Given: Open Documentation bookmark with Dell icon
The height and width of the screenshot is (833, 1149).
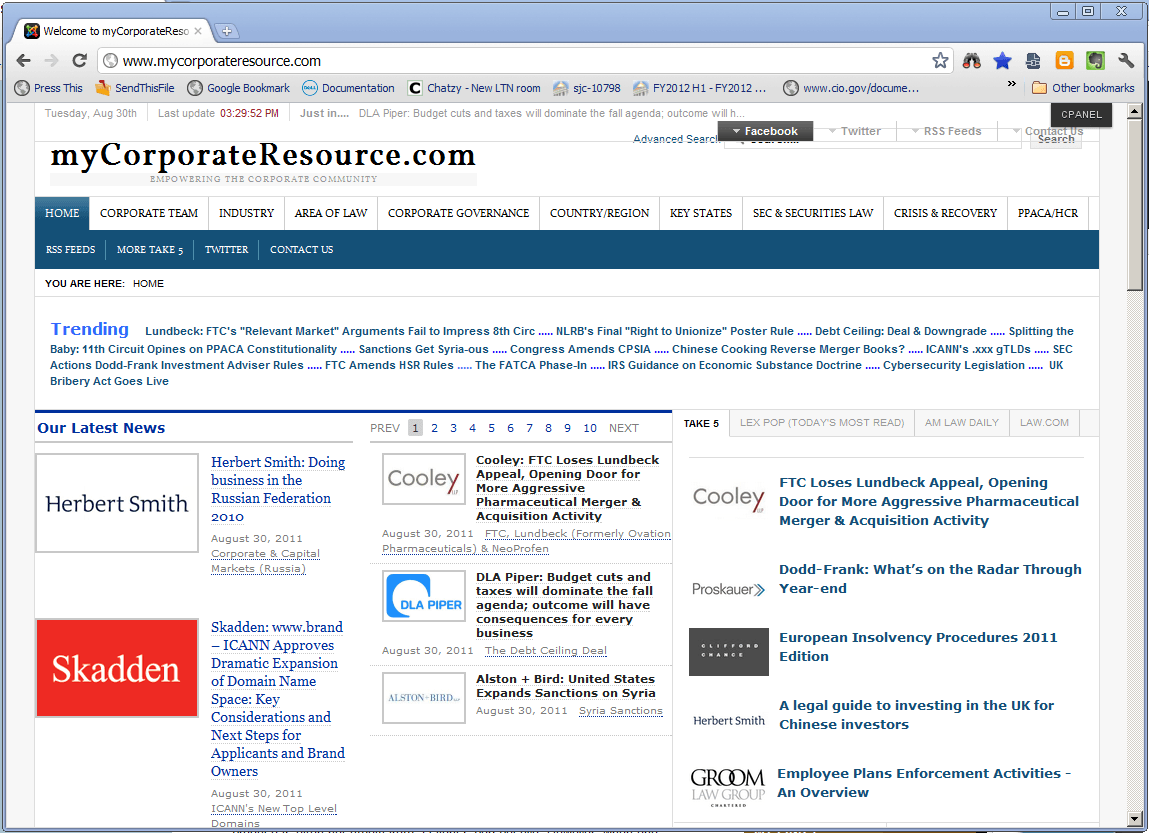Looking at the screenshot, I should point(349,88).
